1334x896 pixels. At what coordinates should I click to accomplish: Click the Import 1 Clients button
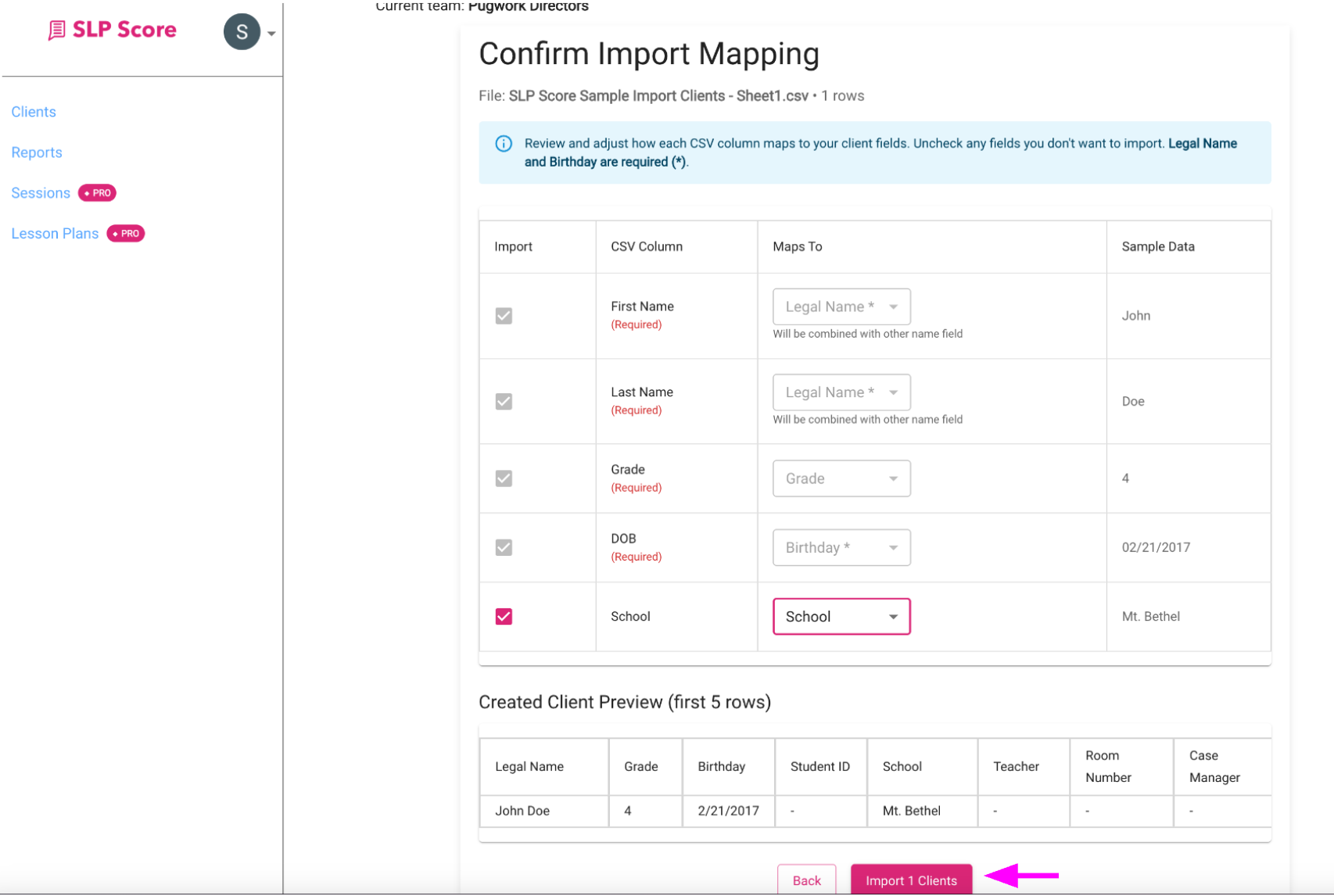click(x=910, y=880)
